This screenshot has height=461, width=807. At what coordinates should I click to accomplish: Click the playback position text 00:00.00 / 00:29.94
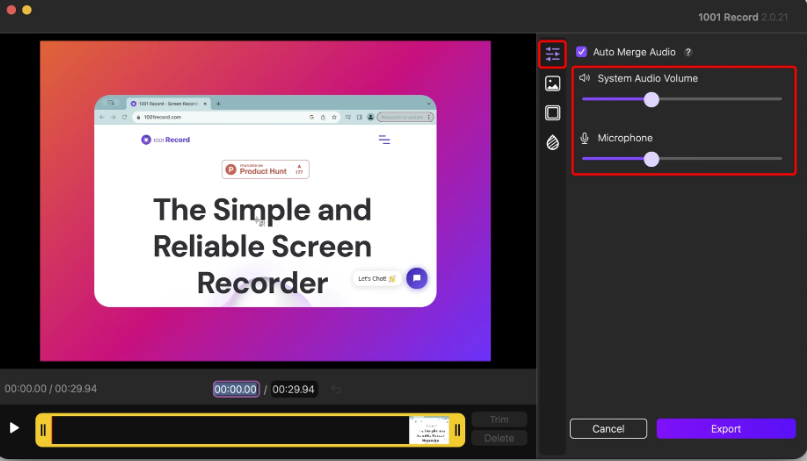[50, 388]
